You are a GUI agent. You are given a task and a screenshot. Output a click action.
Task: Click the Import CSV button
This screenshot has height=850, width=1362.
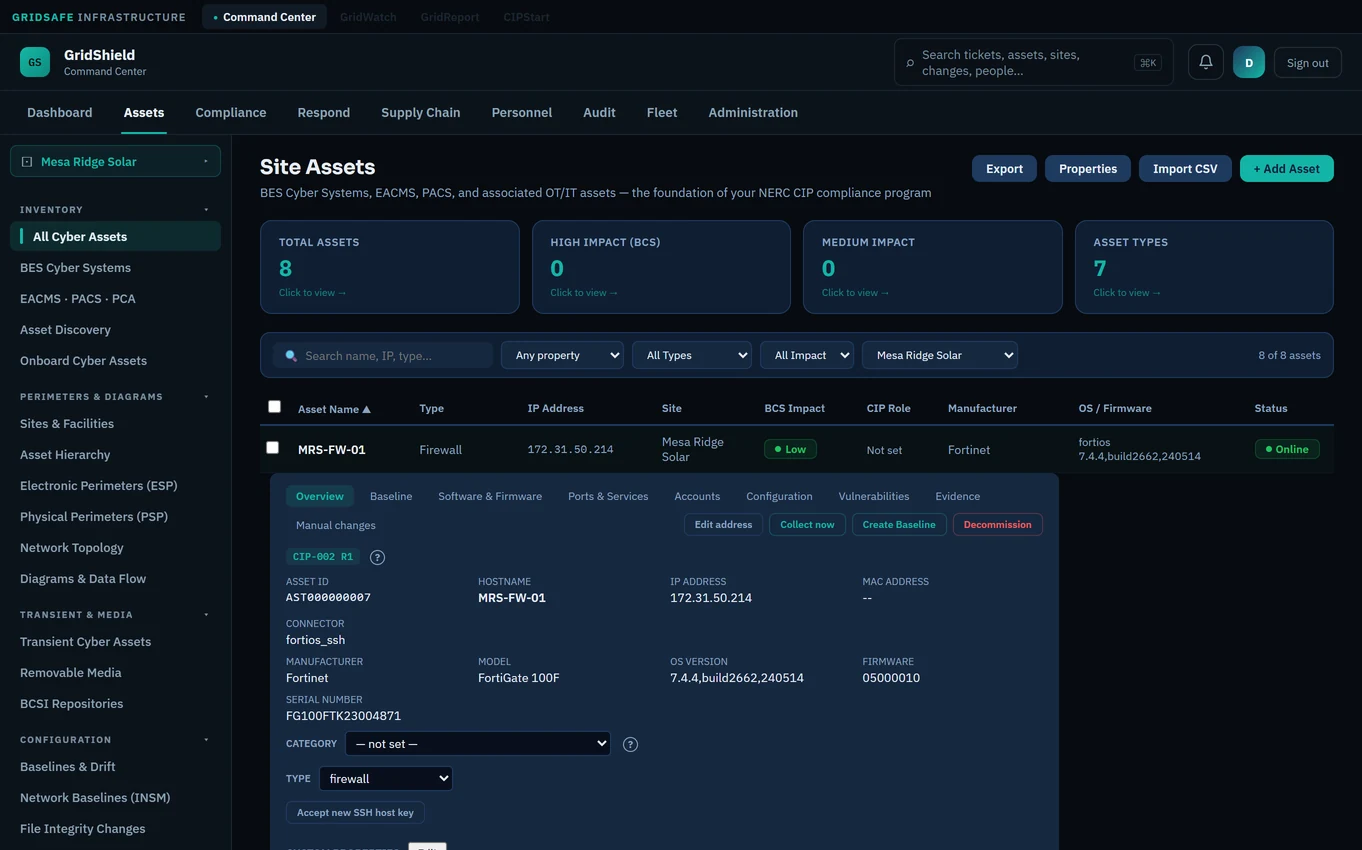tap(1185, 169)
